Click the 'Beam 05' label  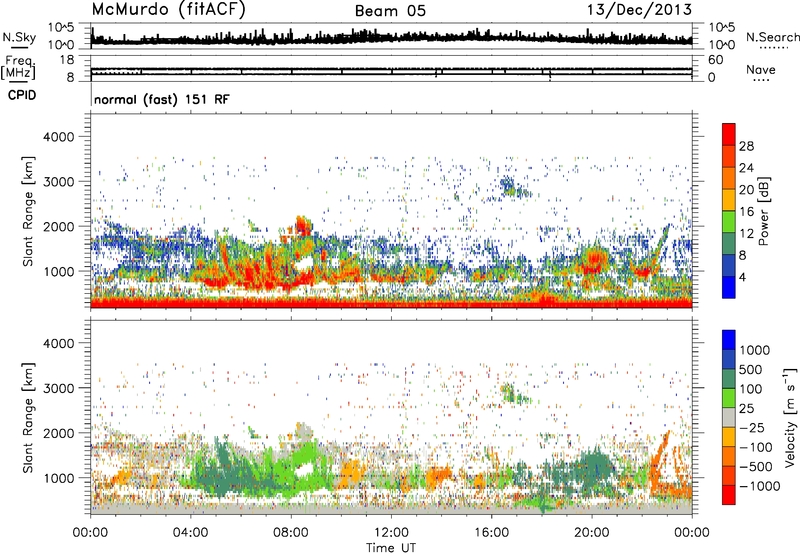tap(390, 11)
